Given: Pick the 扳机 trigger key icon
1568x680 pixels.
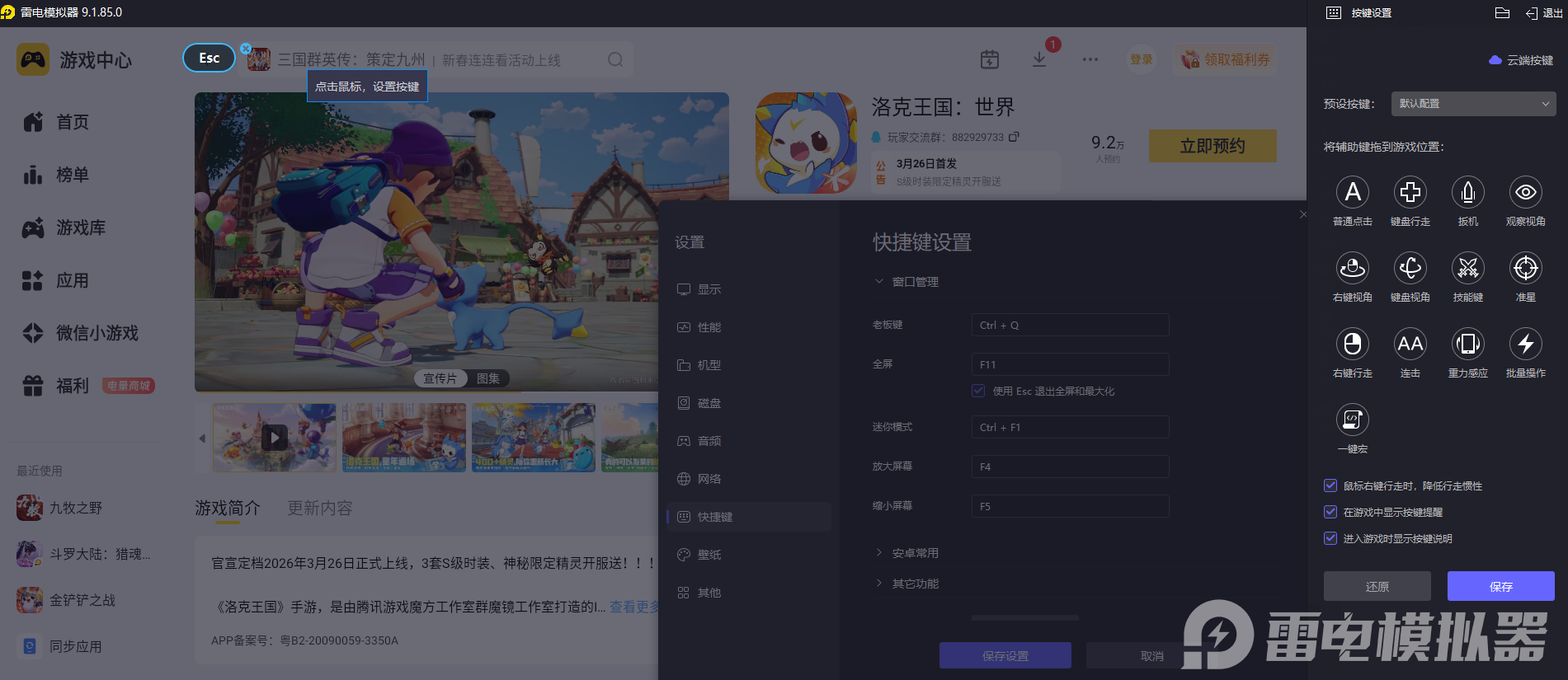Looking at the screenshot, I should [x=1468, y=192].
